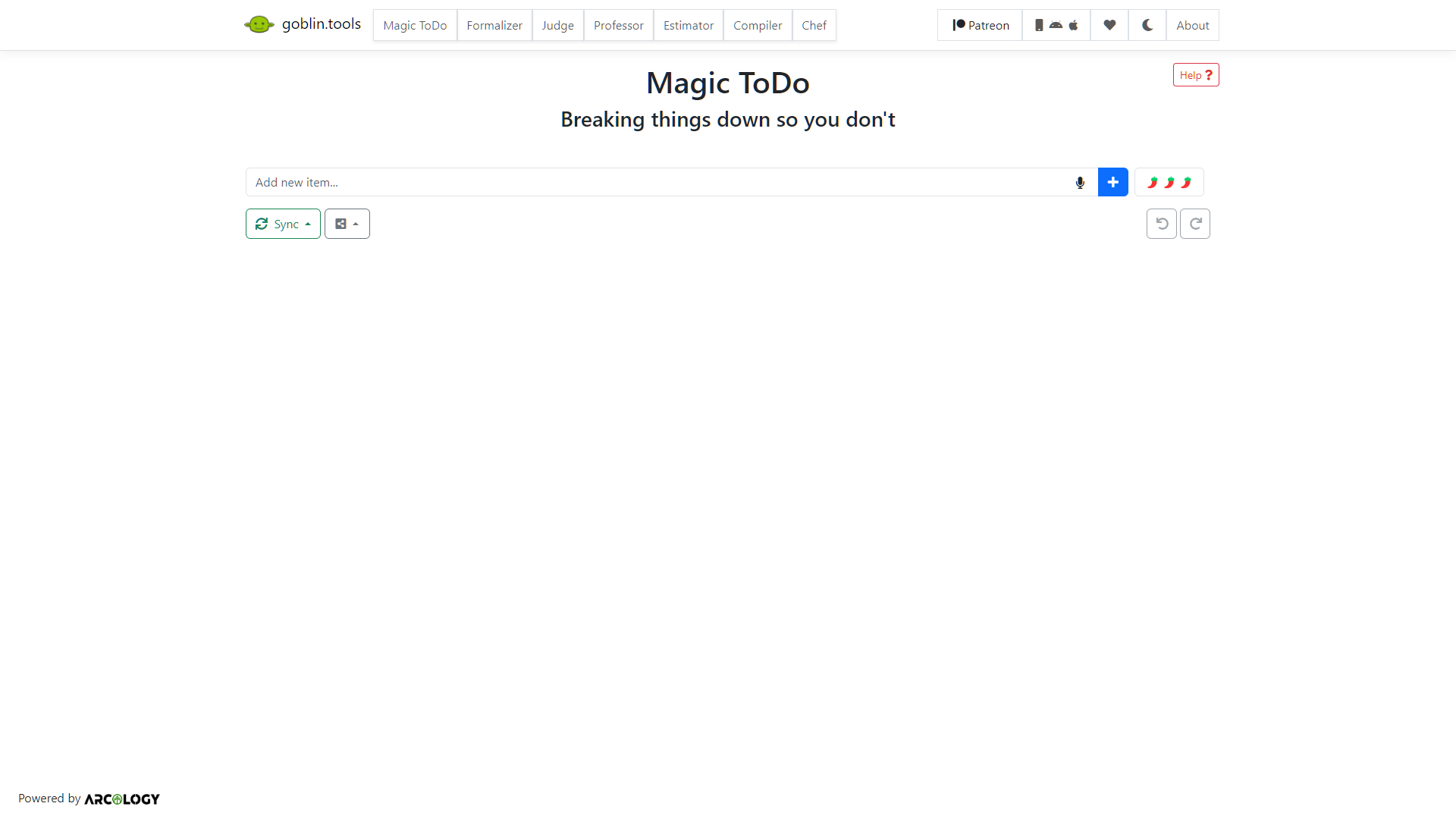Expand the Sync dropdown
This screenshot has height=819, width=1456.
282,223
